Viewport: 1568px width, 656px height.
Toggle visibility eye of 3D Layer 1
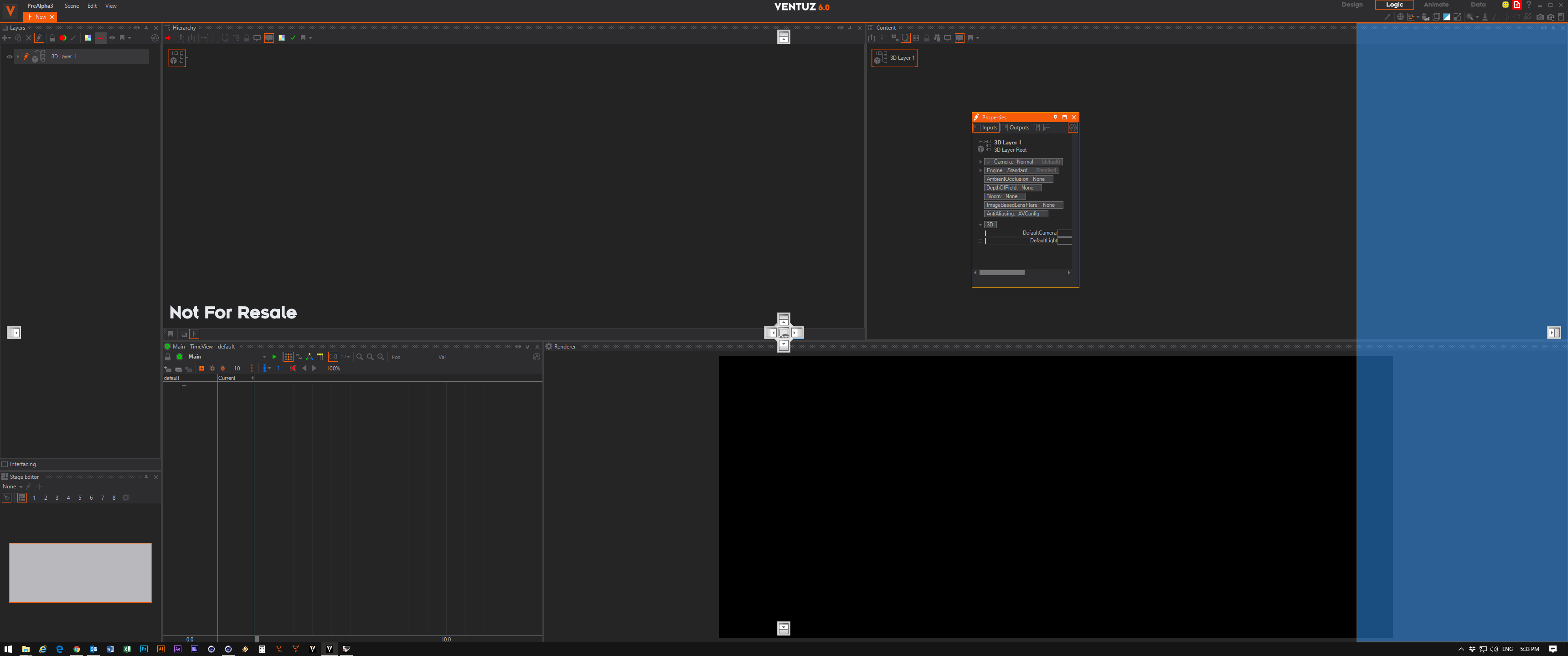point(9,56)
